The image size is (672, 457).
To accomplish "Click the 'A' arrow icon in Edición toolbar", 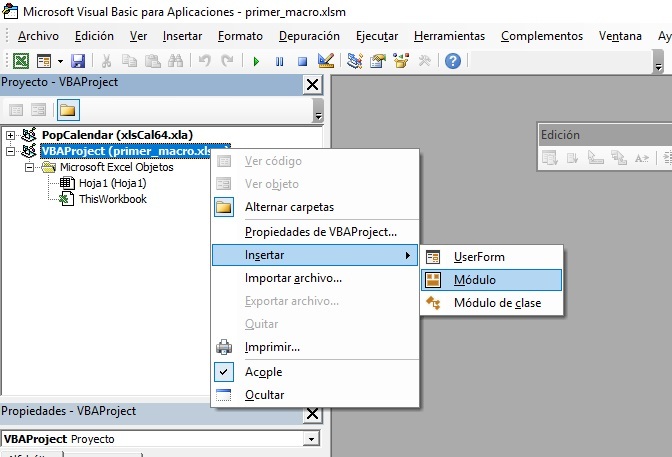I will [x=642, y=158].
